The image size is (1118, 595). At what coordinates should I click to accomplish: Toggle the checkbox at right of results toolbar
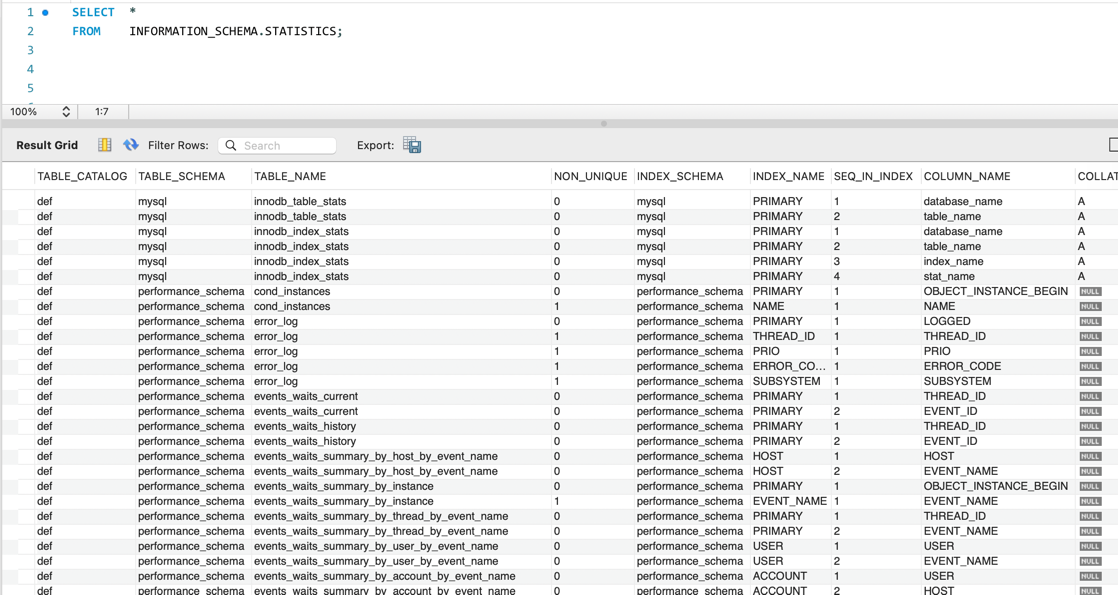(x=1113, y=145)
